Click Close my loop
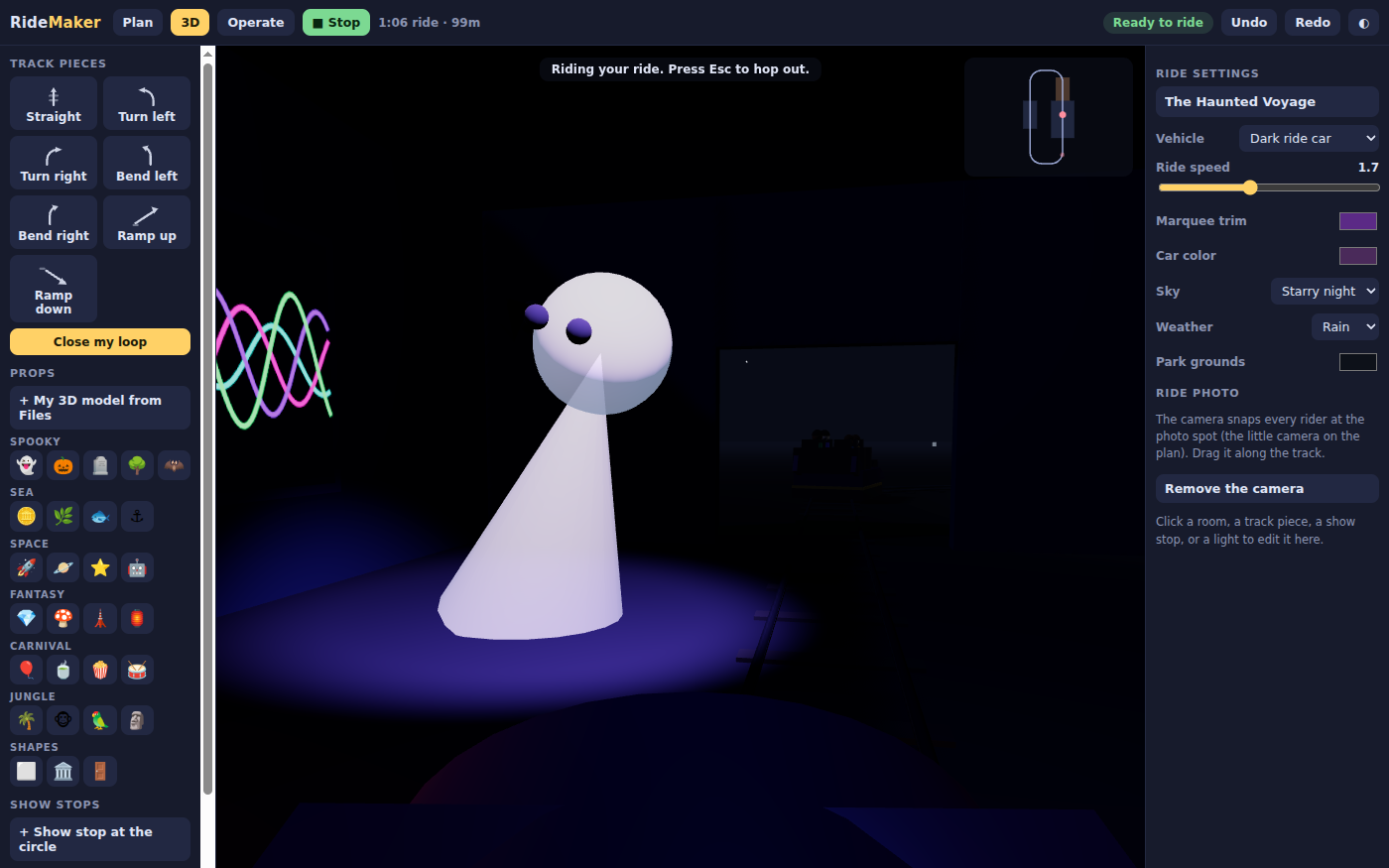 [x=100, y=341]
